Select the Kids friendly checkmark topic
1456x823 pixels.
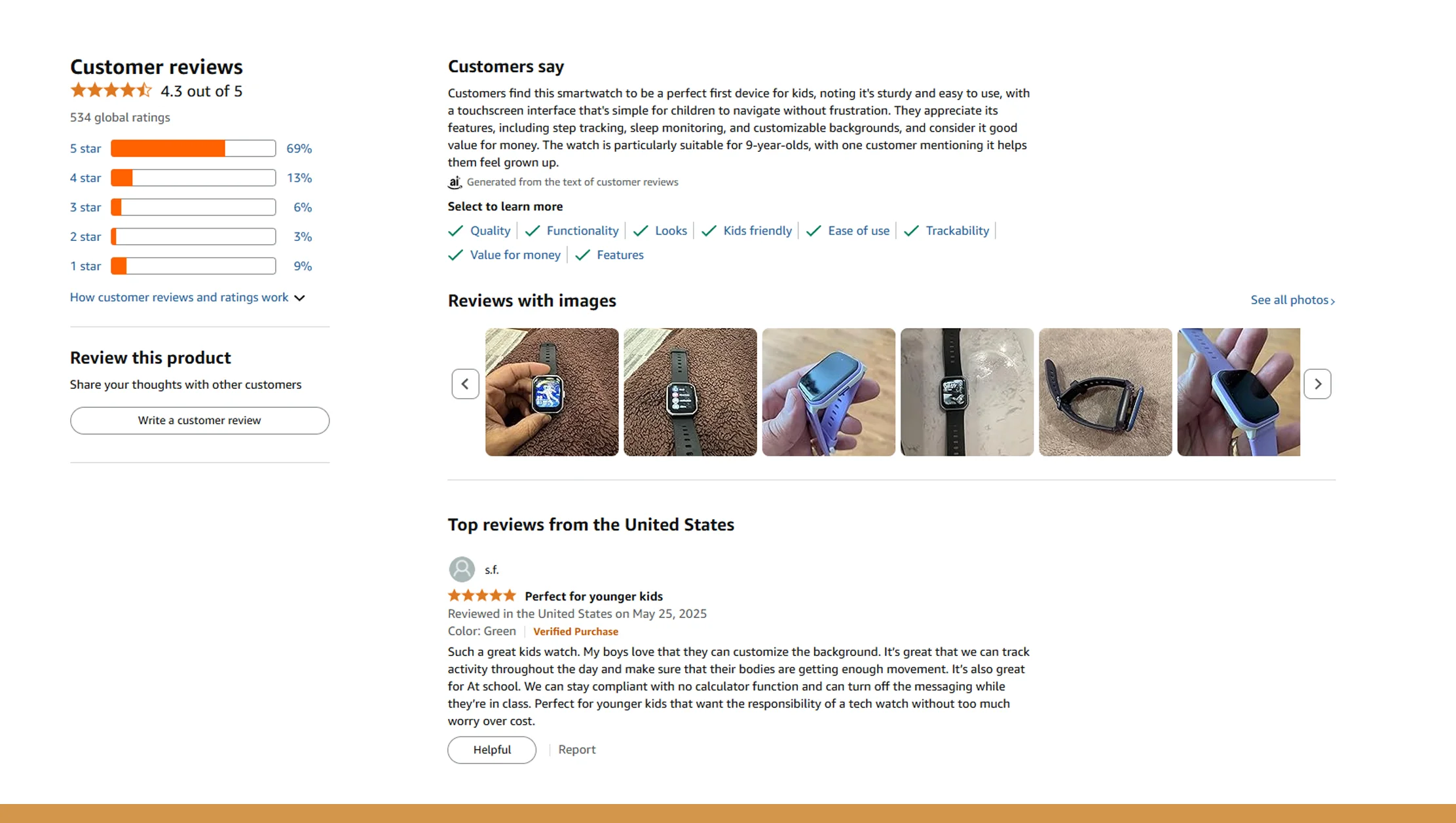point(756,230)
